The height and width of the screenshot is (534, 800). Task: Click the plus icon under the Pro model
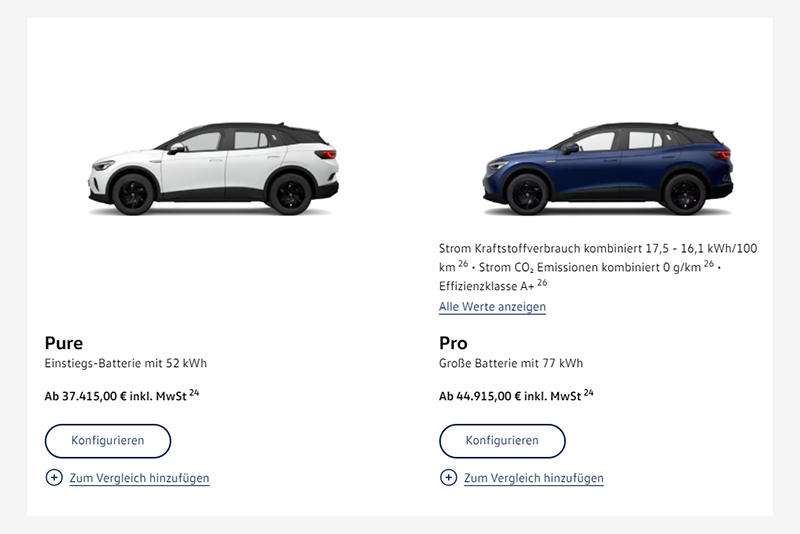pyautogui.click(x=449, y=478)
